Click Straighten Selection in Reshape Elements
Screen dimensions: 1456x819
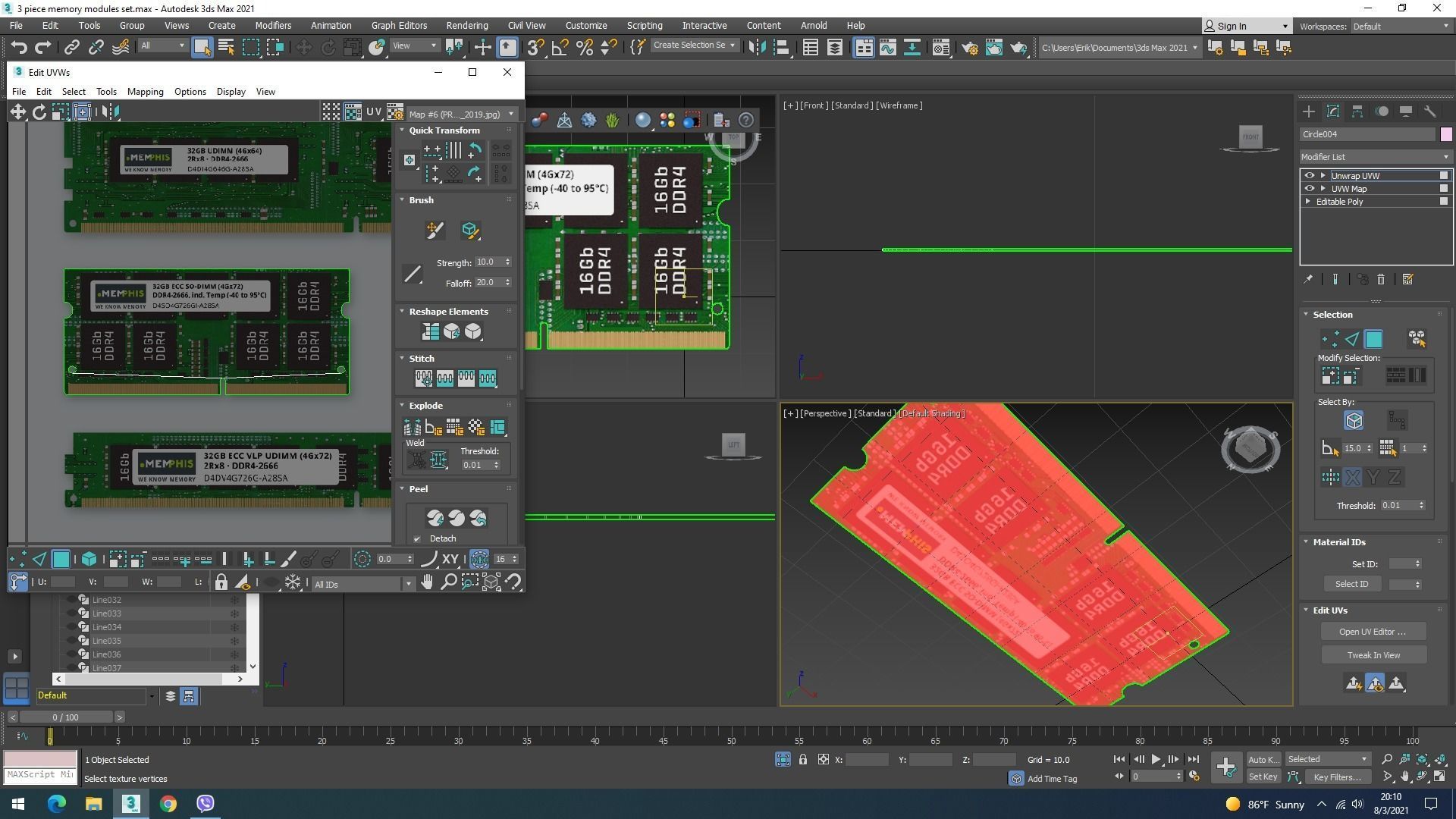coord(430,331)
